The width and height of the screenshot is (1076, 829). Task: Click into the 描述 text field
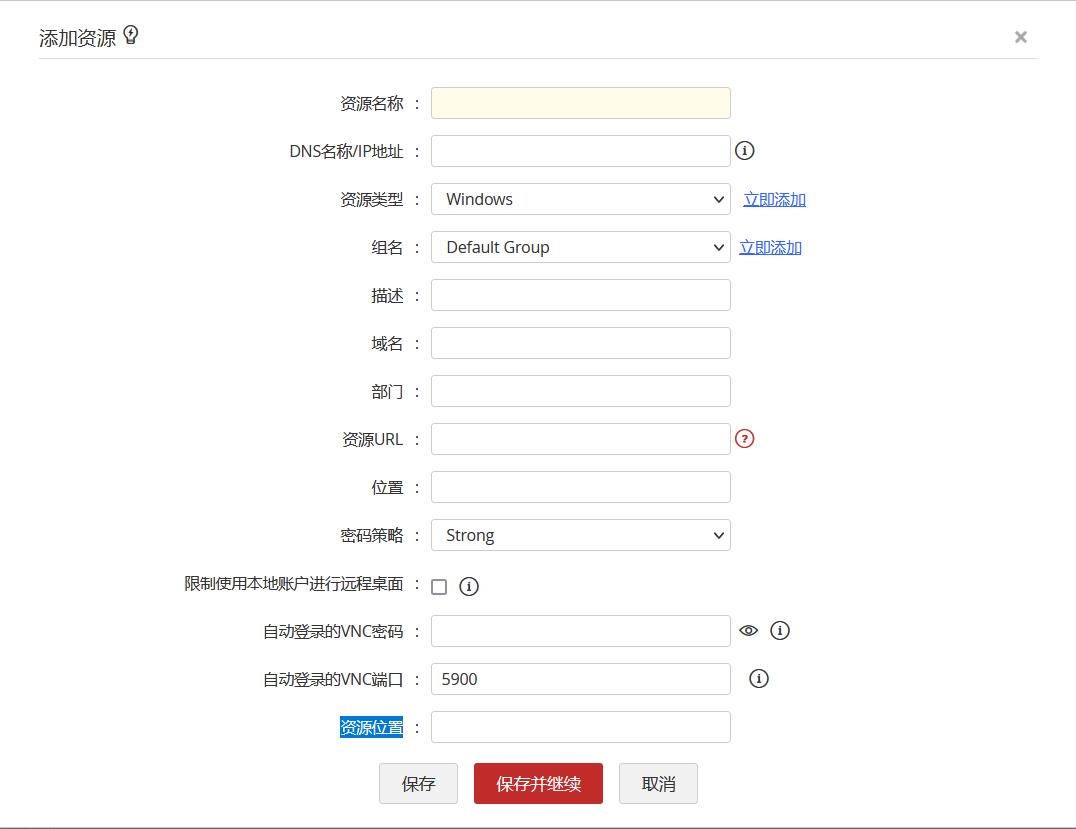580,295
